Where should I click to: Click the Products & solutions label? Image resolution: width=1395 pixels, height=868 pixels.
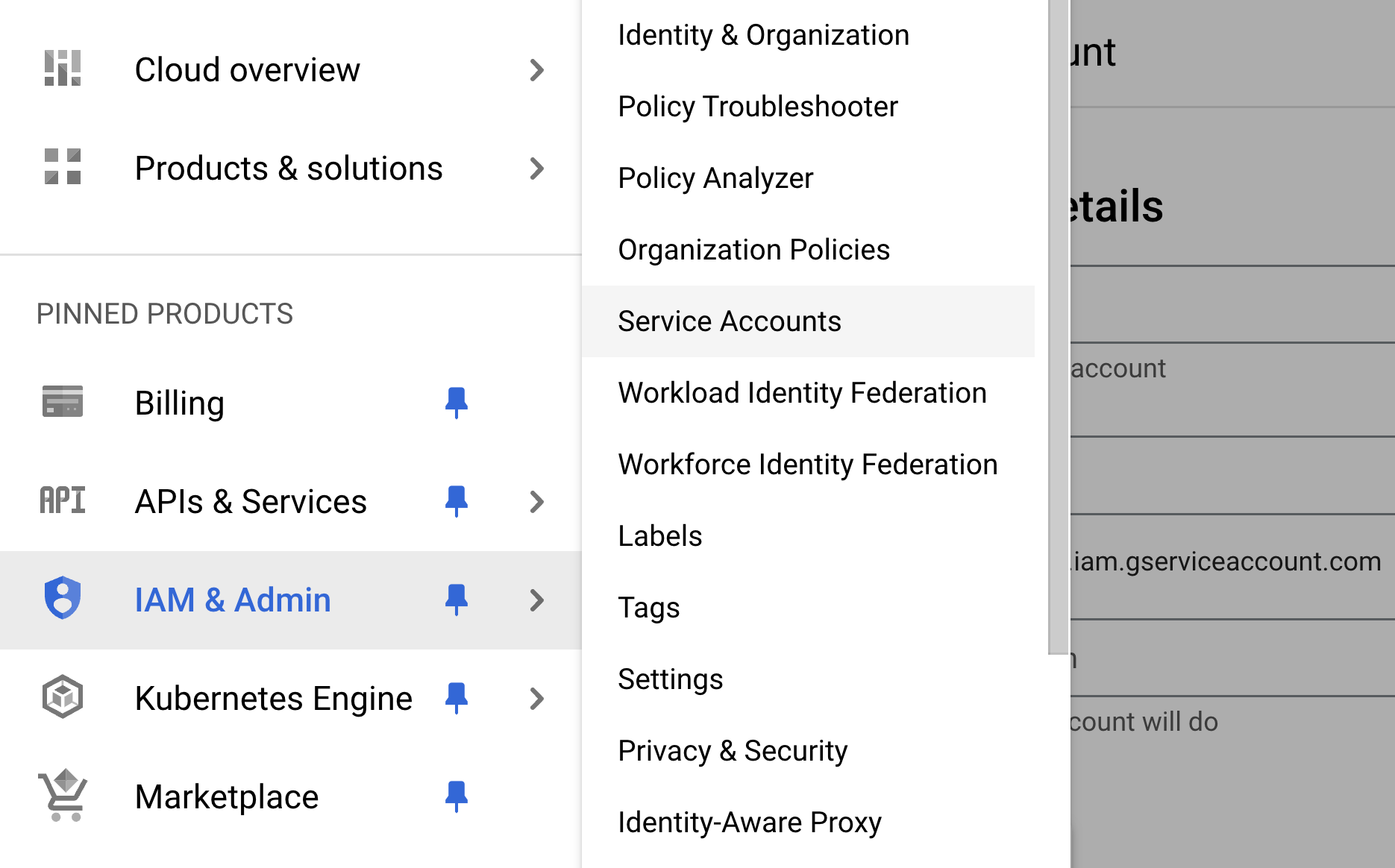(289, 169)
